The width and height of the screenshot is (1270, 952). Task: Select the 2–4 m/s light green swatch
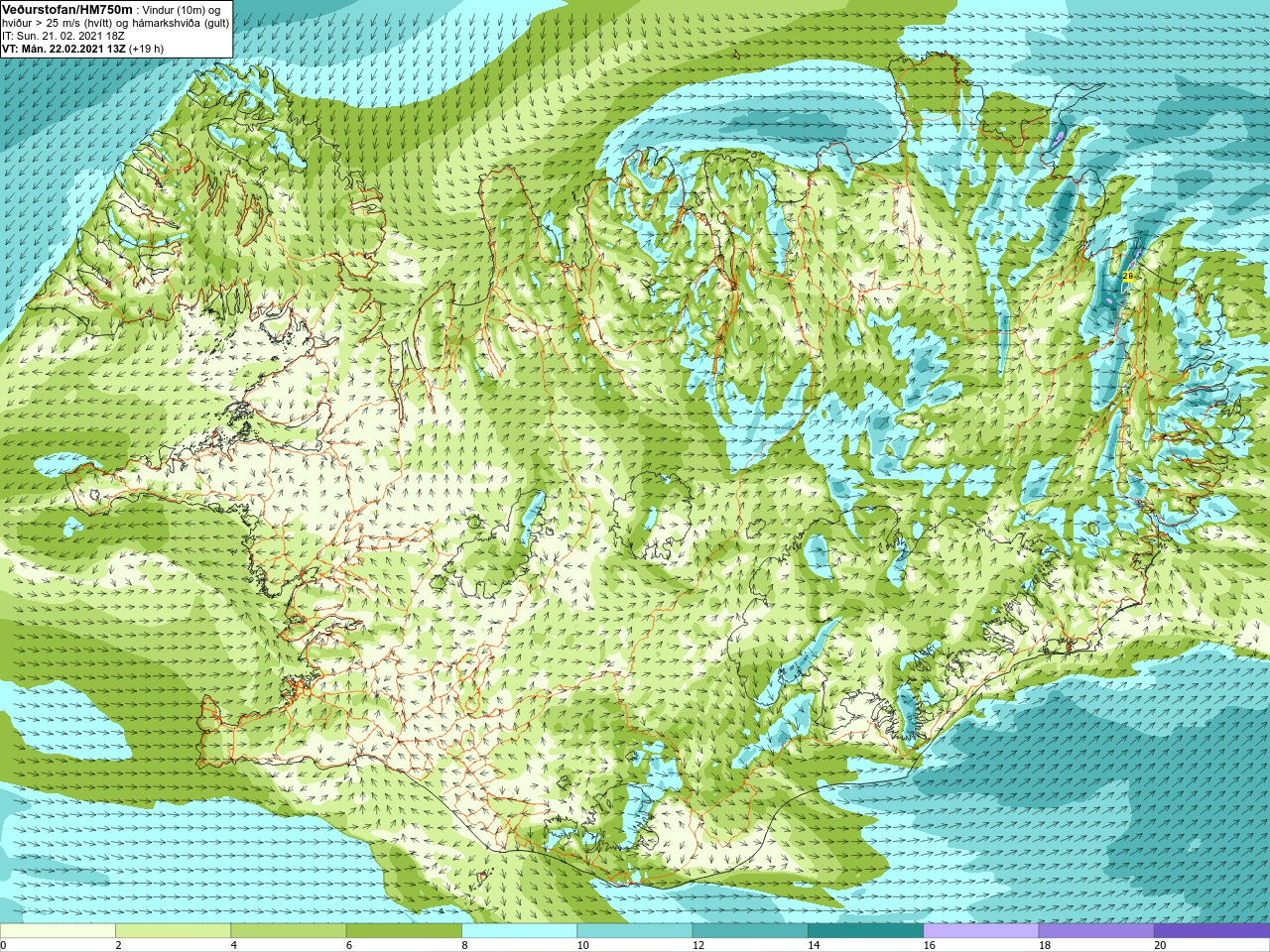pos(173,931)
